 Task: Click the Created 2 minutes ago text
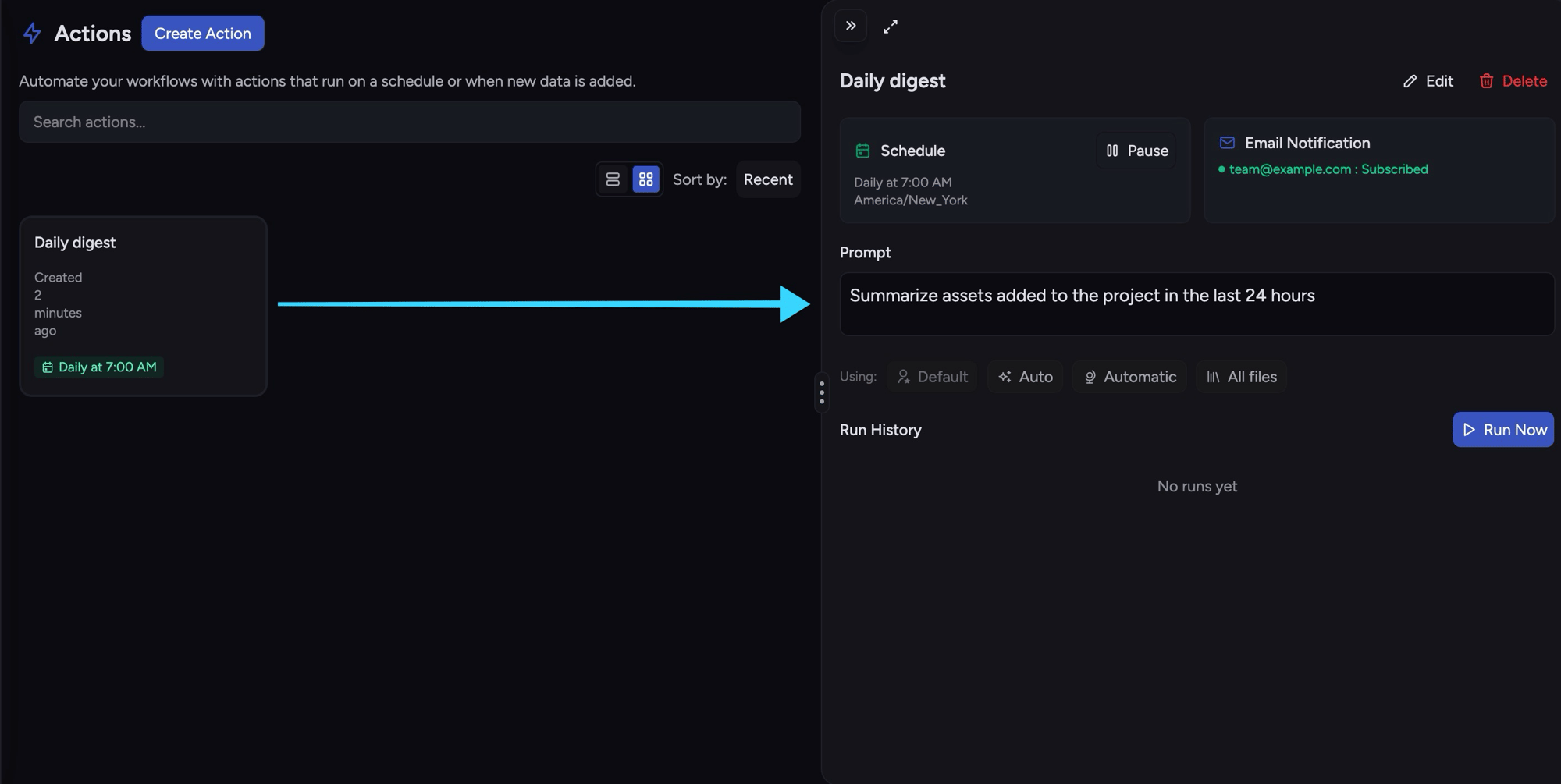tap(59, 304)
